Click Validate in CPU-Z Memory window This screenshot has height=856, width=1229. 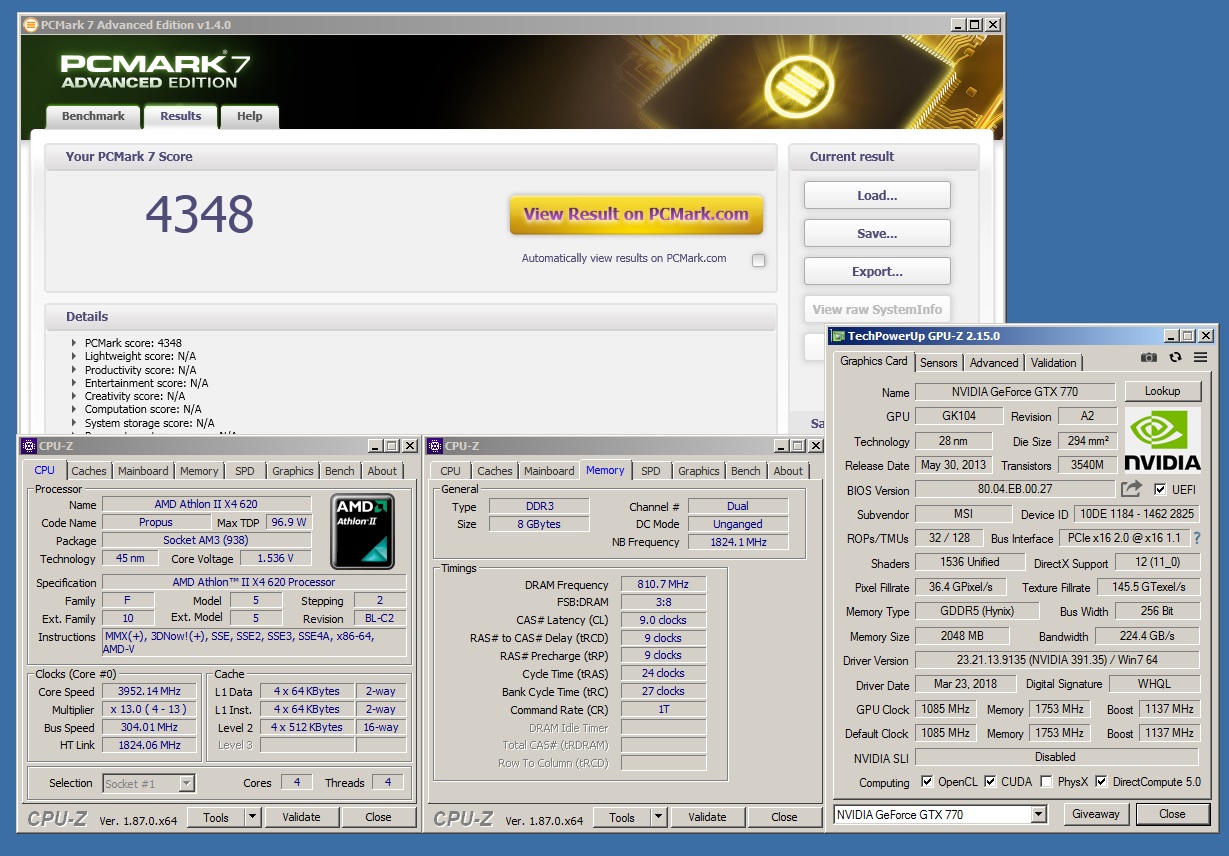pos(707,817)
